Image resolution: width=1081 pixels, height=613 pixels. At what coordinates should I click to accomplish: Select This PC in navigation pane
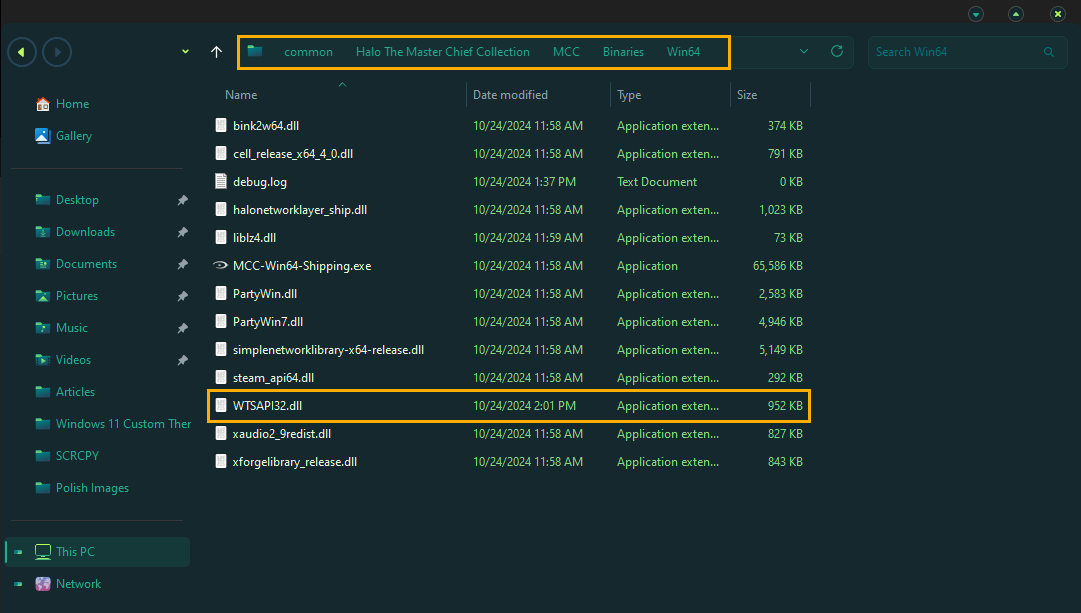click(x=97, y=552)
